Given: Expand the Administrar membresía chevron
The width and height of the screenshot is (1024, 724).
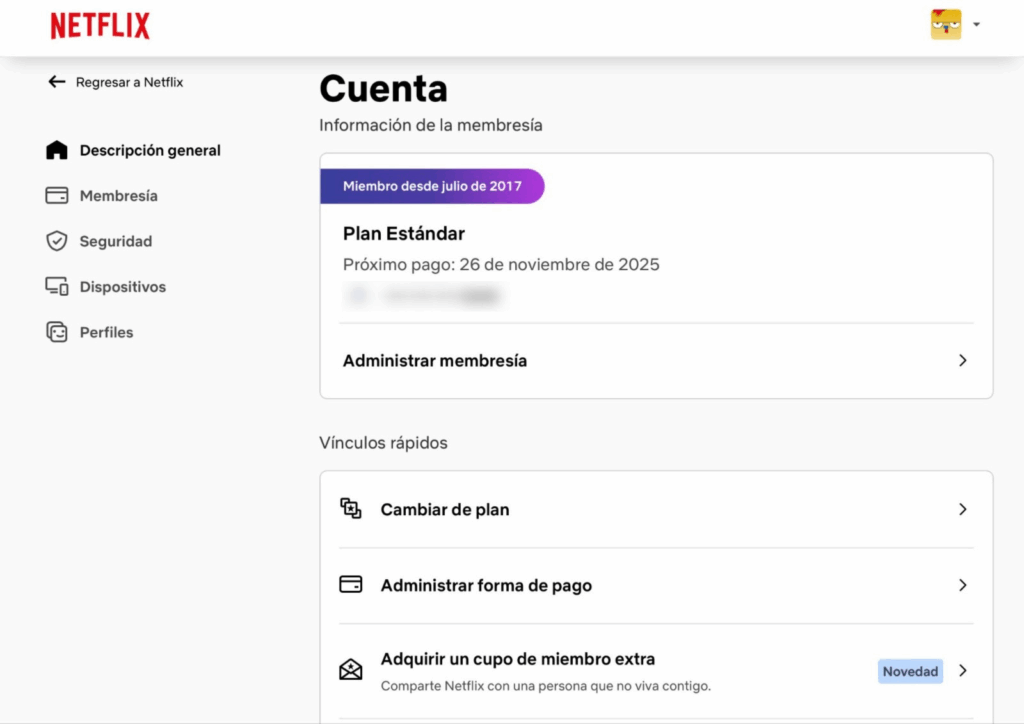Looking at the screenshot, I should [x=962, y=360].
